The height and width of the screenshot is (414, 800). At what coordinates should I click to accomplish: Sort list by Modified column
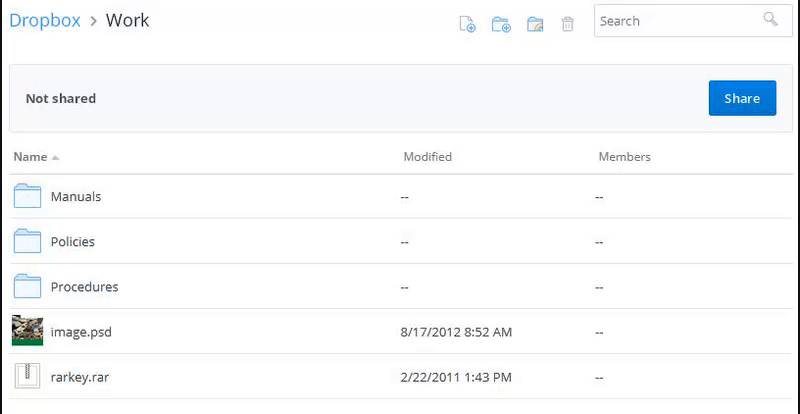coord(427,157)
